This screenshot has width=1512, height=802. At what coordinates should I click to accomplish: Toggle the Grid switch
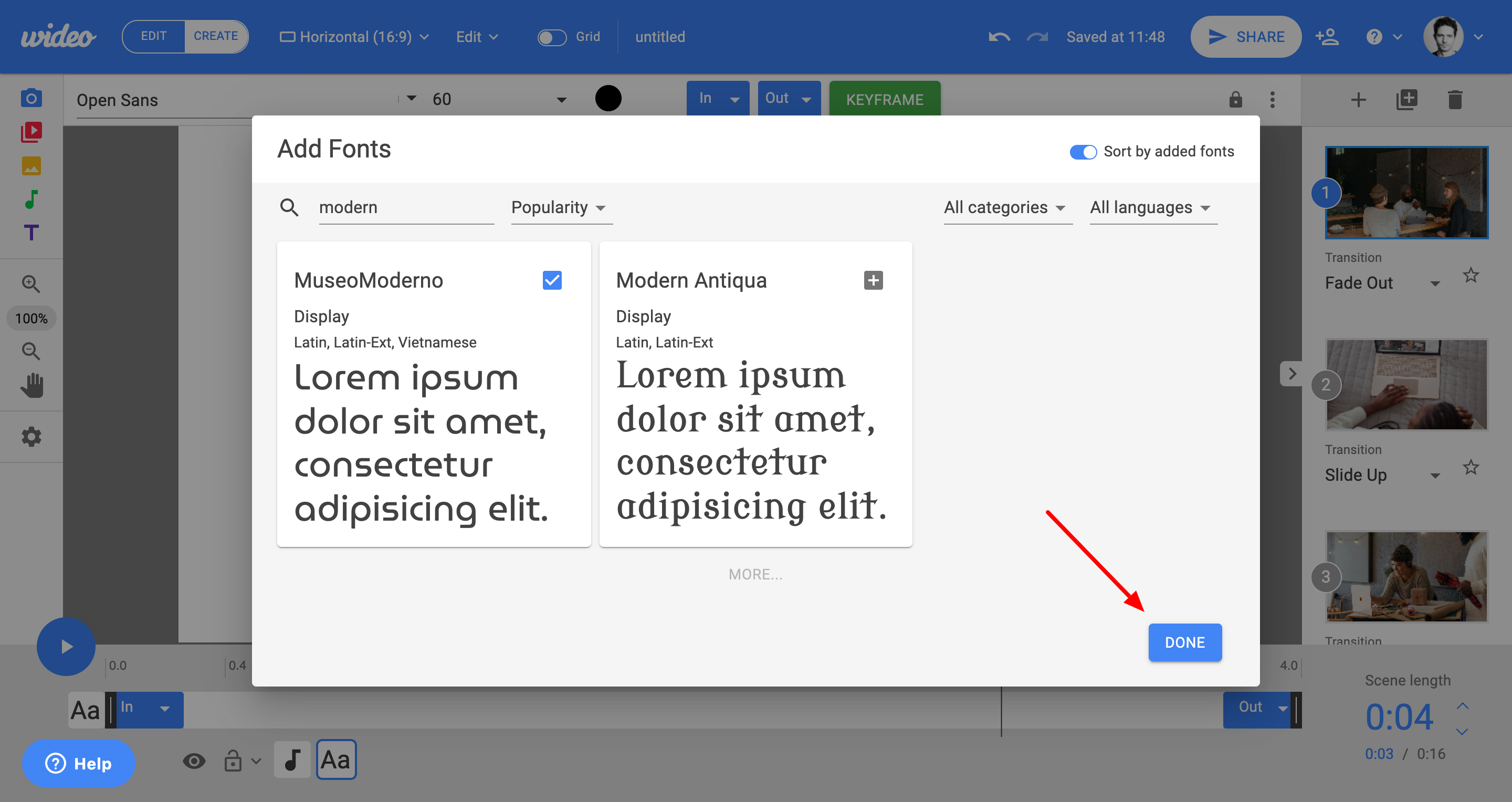(x=551, y=37)
